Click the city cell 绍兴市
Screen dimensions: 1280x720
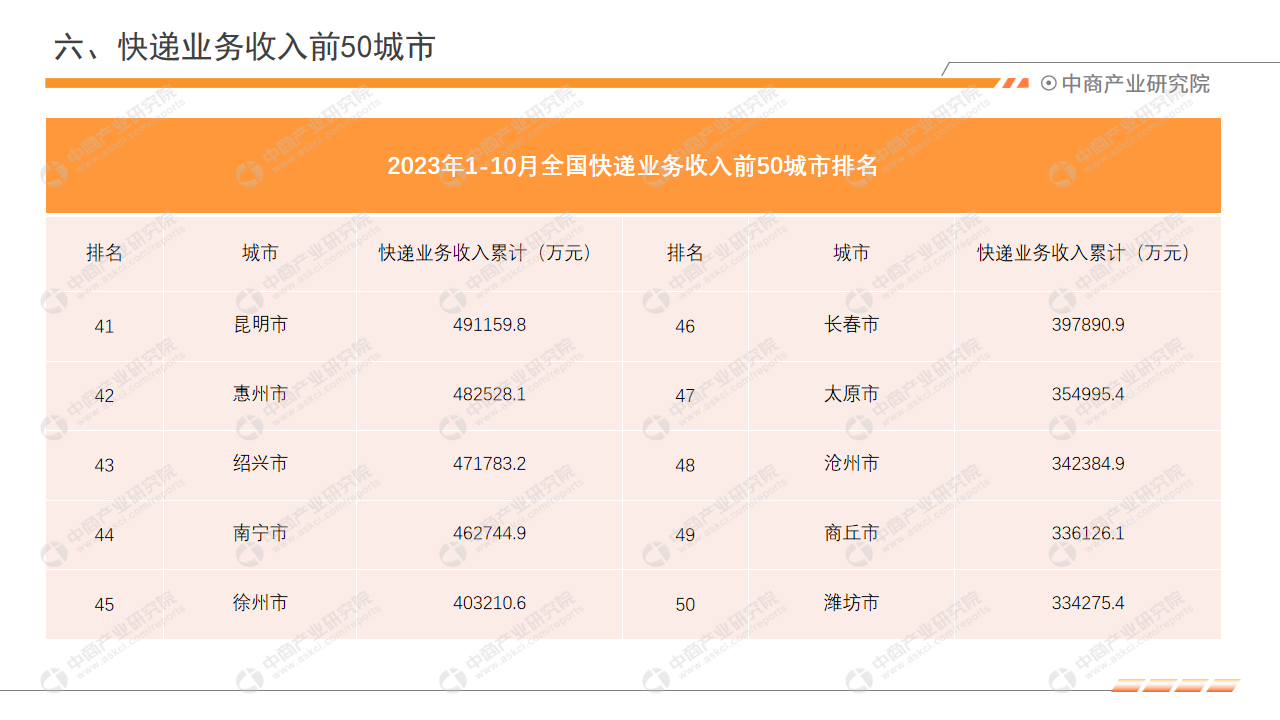point(260,464)
